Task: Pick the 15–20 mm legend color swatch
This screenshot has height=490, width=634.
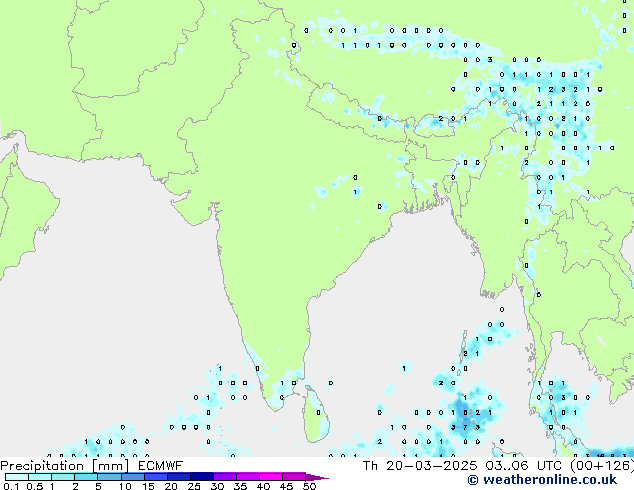Action: 155,477
